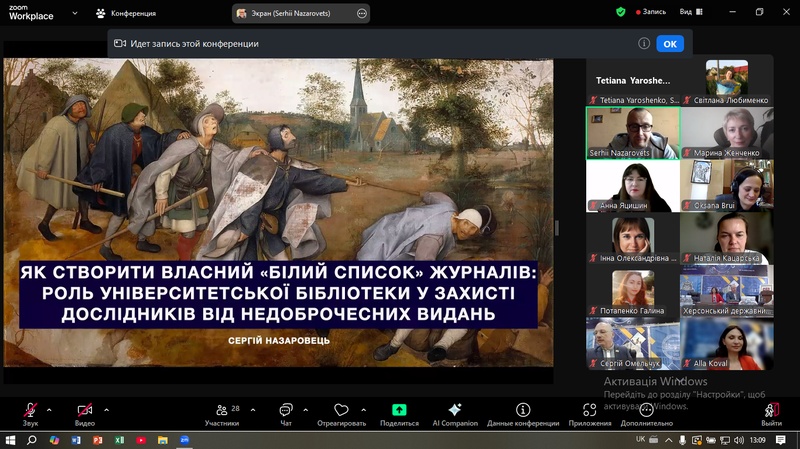Image resolution: width=800 pixels, height=449 pixels.
Task: Open Zoom Workplace dropdown arrow
Action: pyautogui.click(x=75, y=13)
